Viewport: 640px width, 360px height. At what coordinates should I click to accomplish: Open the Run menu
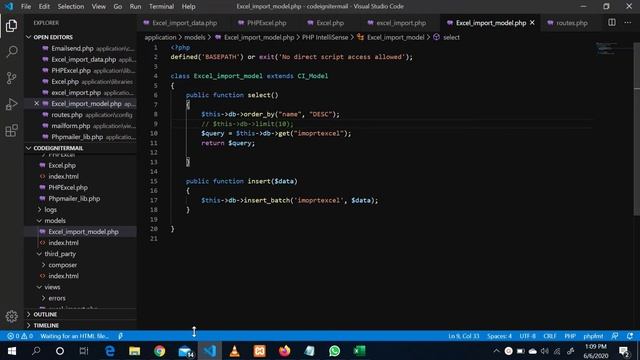pos(135,7)
